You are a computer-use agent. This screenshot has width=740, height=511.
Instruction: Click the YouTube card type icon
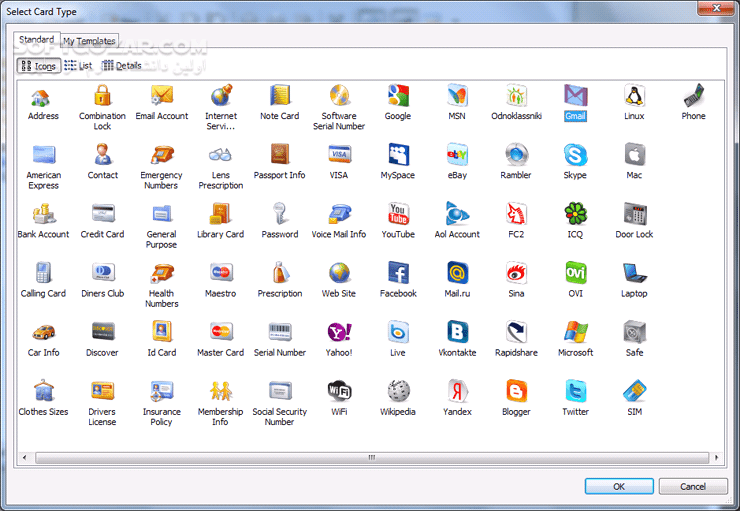pyautogui.click(x=398, y=214)
